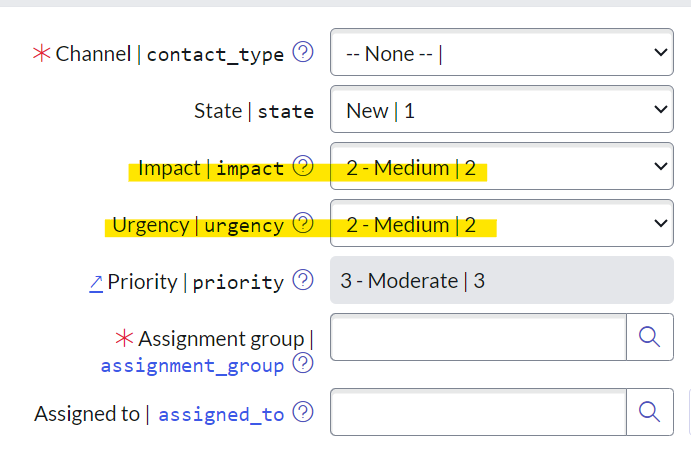Click the help icon next to impact
This screenshot has width=691, height=459.
303,167
